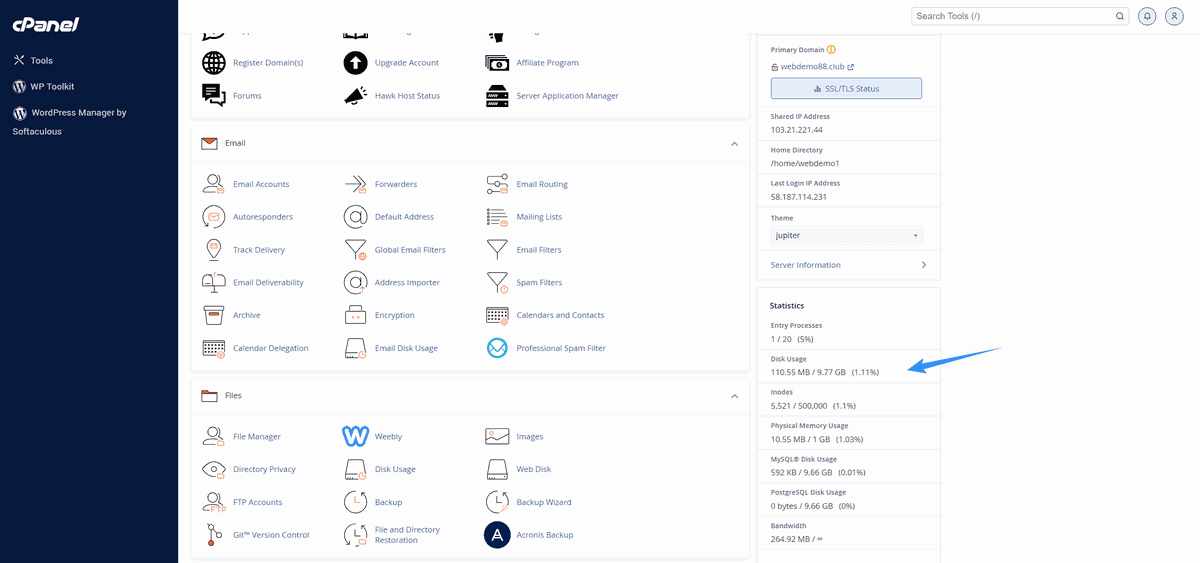Open WordPress Manager by Softaculous

[x=69, y=121]
